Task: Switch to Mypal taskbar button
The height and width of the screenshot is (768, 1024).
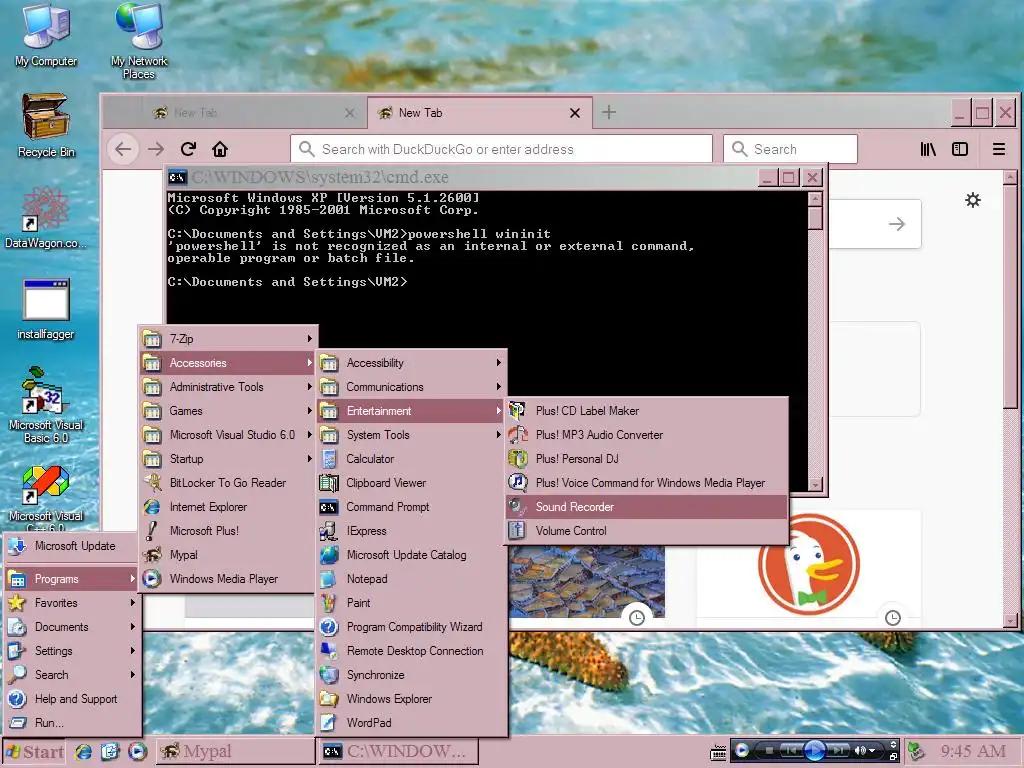Action: (x=235, y=752)
